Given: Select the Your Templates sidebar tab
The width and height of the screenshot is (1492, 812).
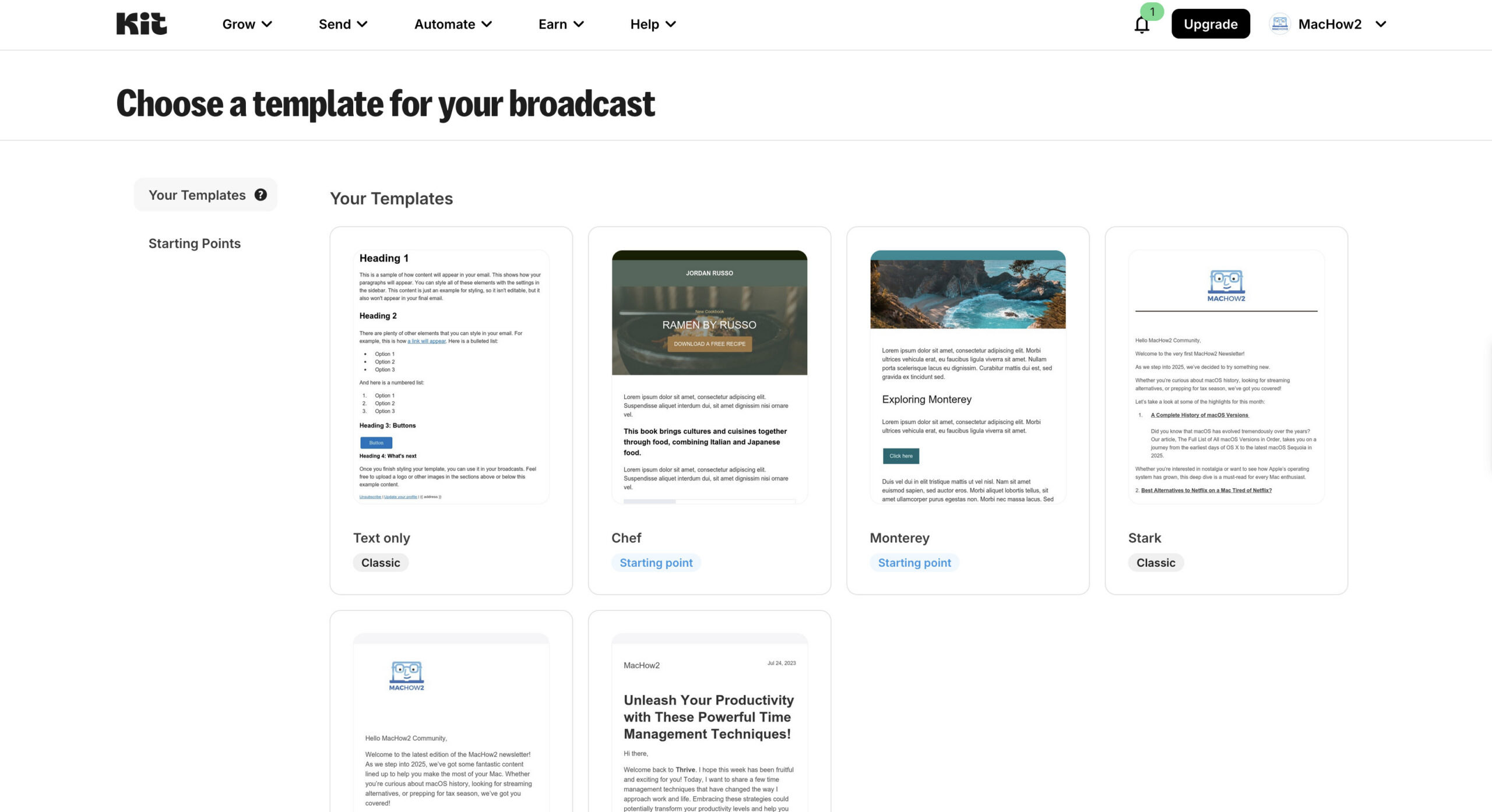Looking at the screenshot, I should [x=206, y=195].
